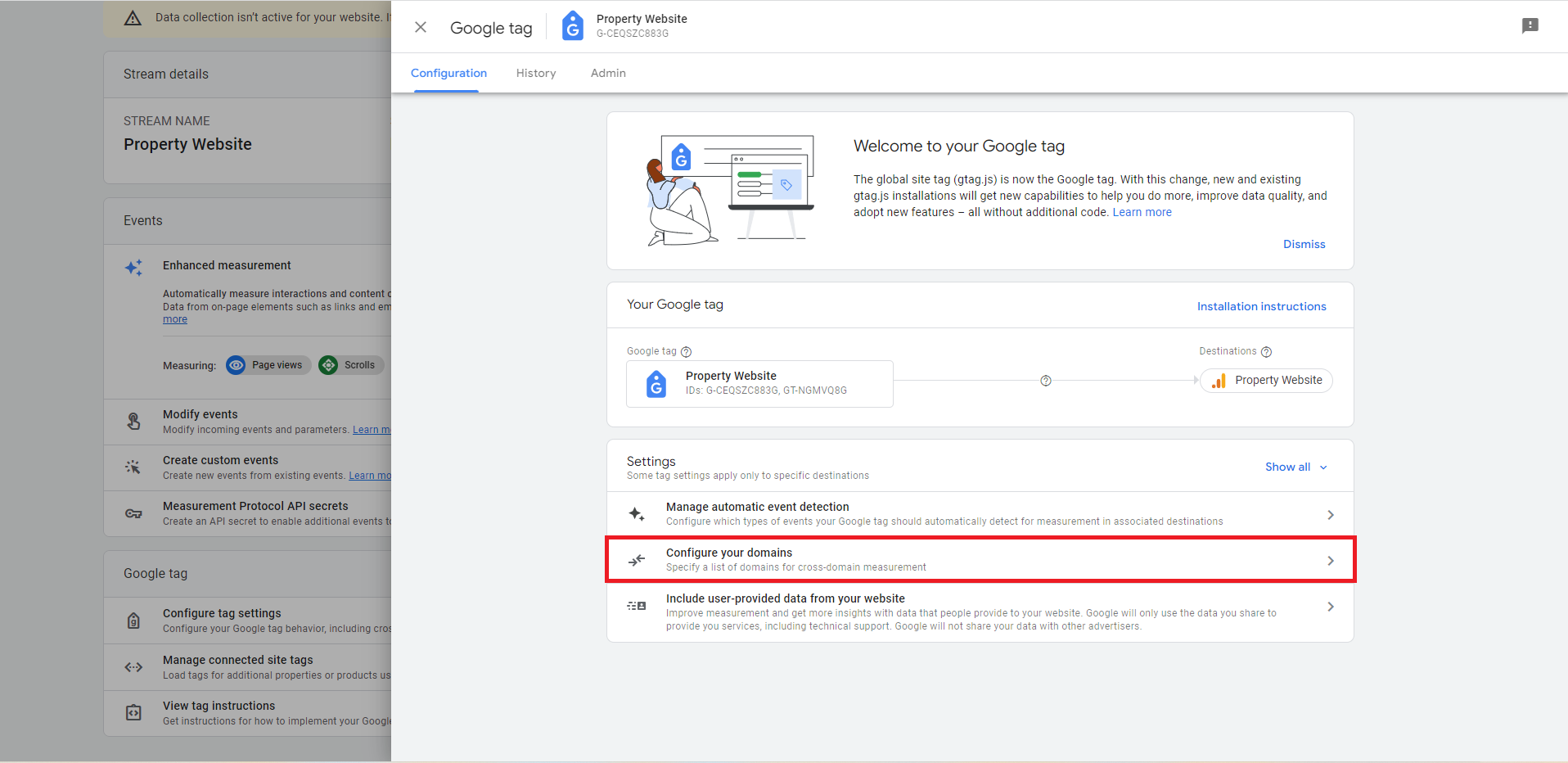The width and height of the screenshot is (1568, 763).
Task: Click the Configure tag settings tag icon
Action: (x=133, y=621)
